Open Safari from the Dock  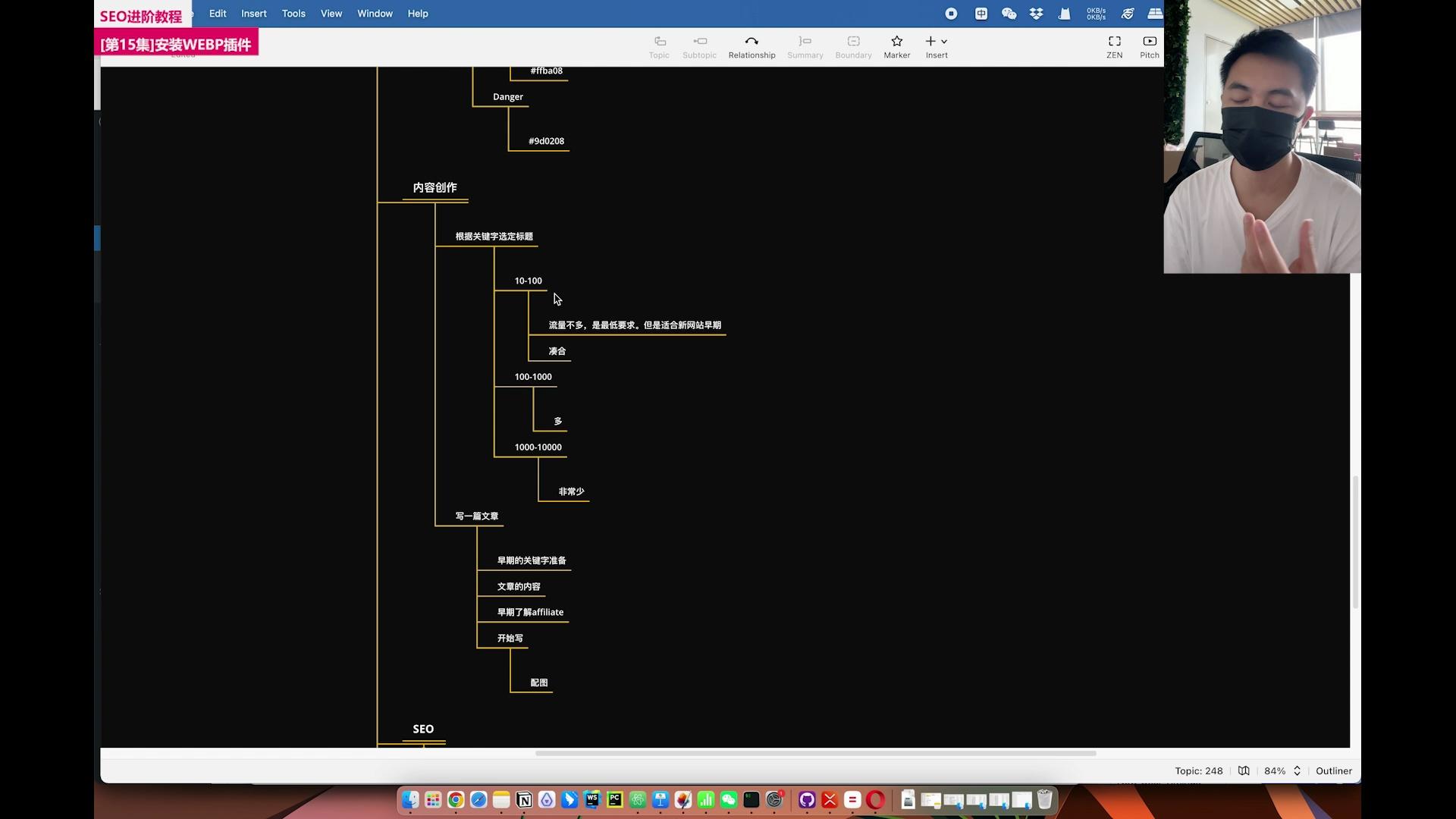tap(479, 799)
